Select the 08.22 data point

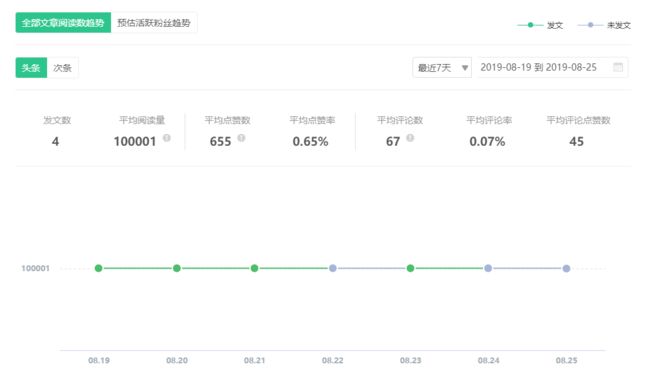coord(332,268)
